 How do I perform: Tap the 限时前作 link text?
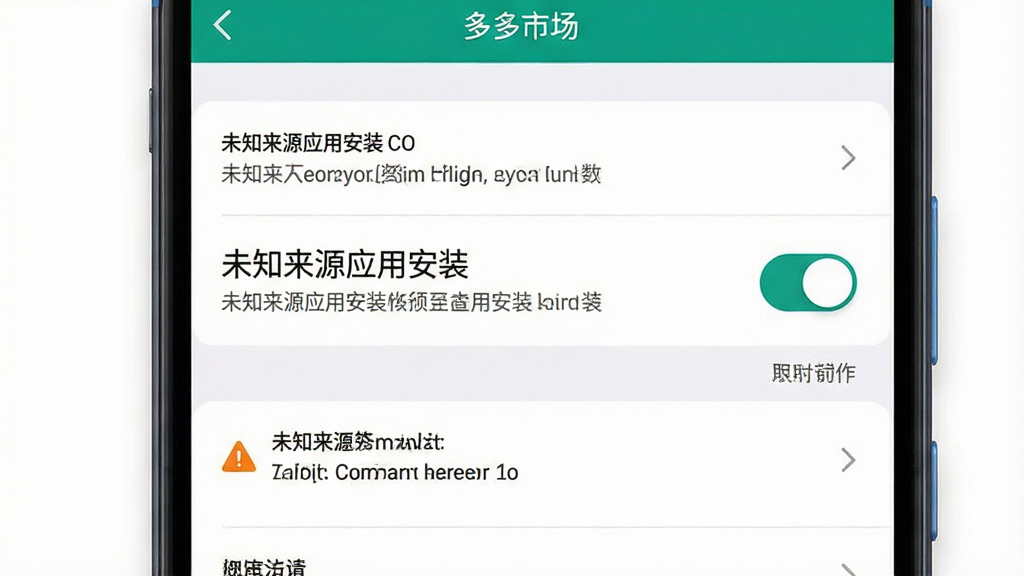(x=813, y=373)
